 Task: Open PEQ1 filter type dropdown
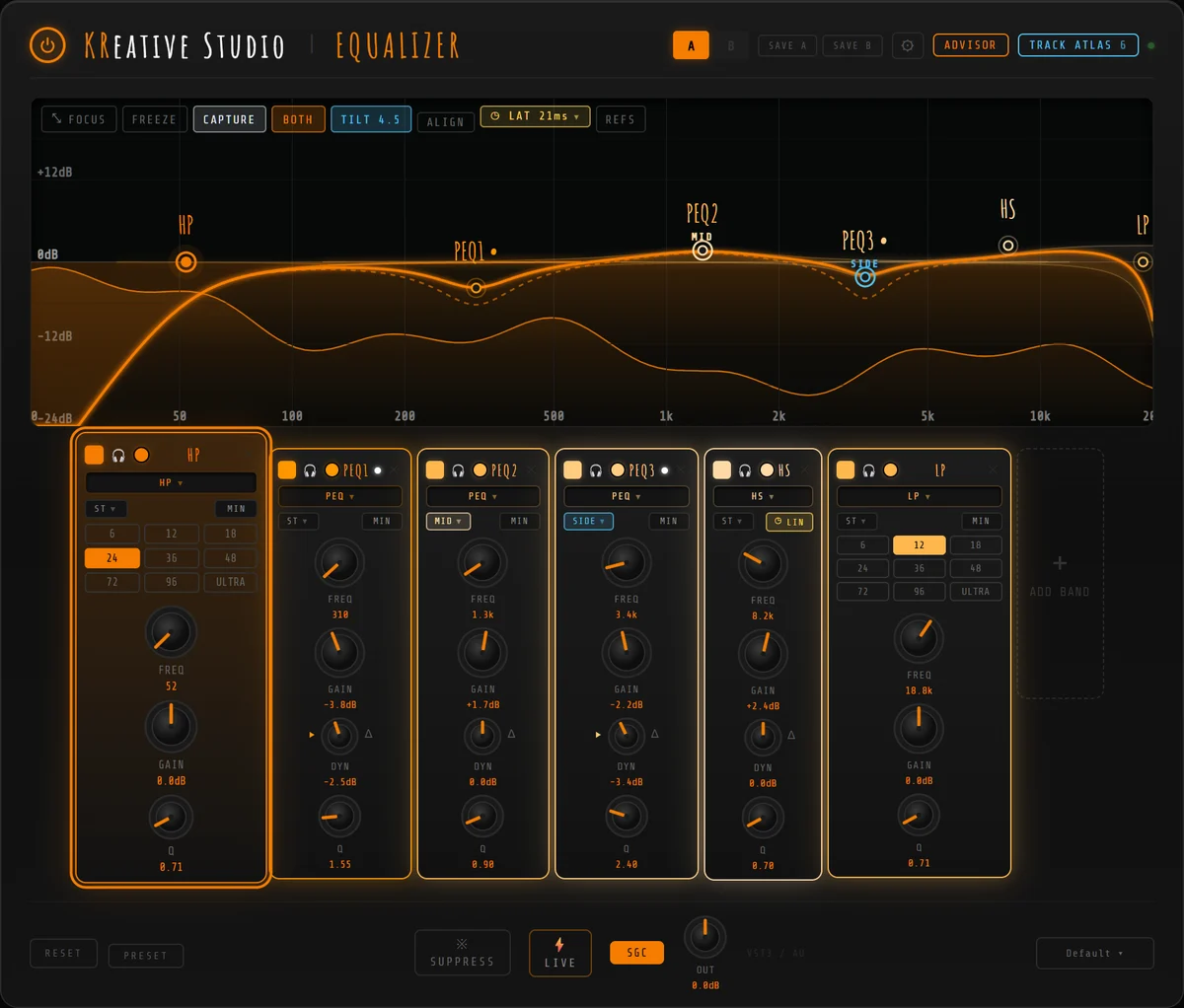click(340, 496)
